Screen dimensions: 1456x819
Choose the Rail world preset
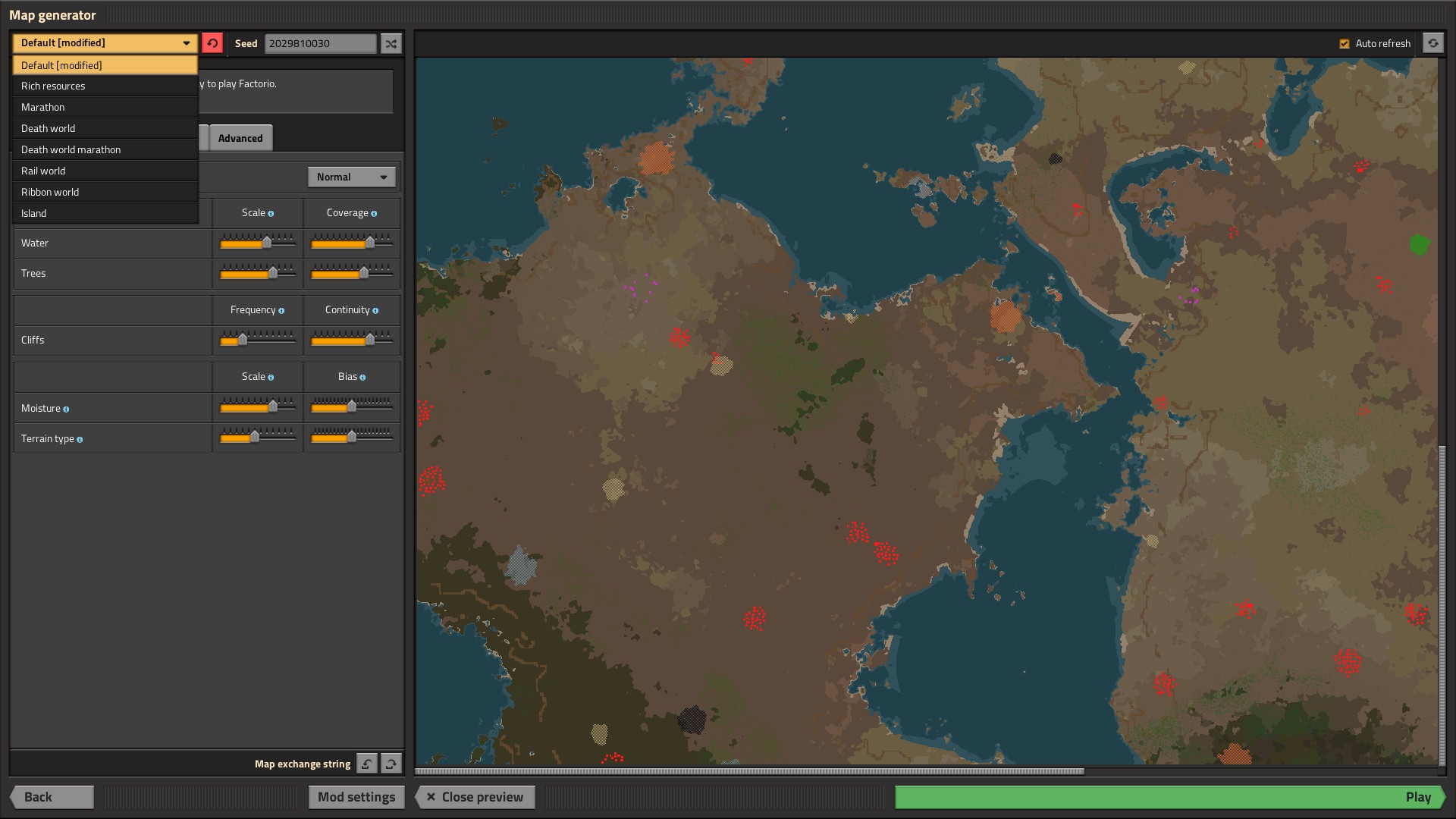pyautogui.click(x=105, y=171)
